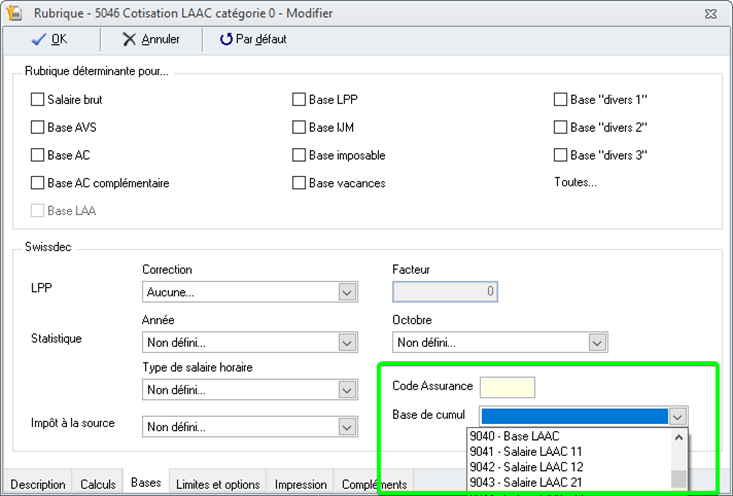Enable Base "divers 1" checkbox
Viewport: 733px width, 496px height.
[561, 100]
